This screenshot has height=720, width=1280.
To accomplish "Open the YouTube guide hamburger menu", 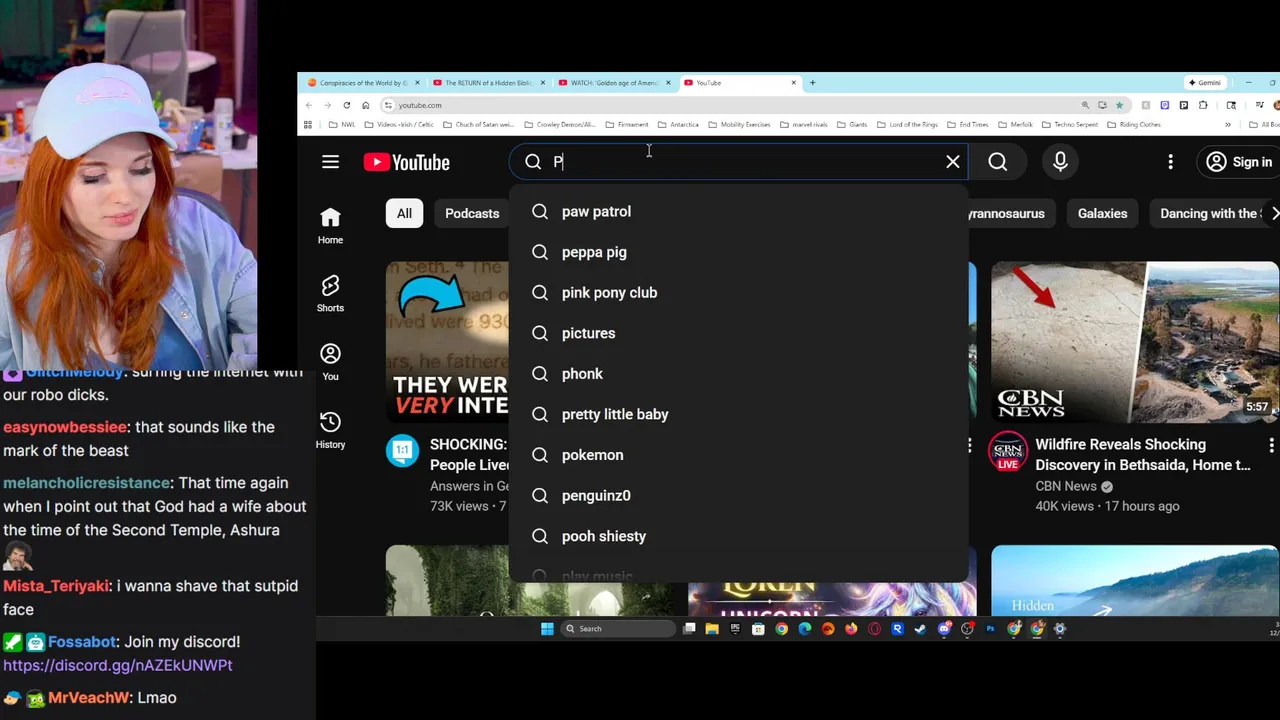I will pos(330,162).
